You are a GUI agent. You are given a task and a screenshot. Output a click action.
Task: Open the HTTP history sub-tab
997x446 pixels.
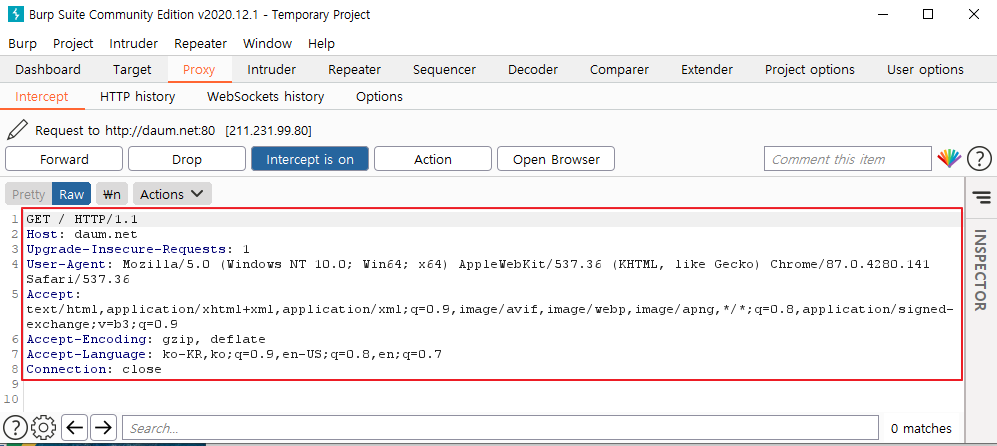pyautogui.click(x=137, y=97)
